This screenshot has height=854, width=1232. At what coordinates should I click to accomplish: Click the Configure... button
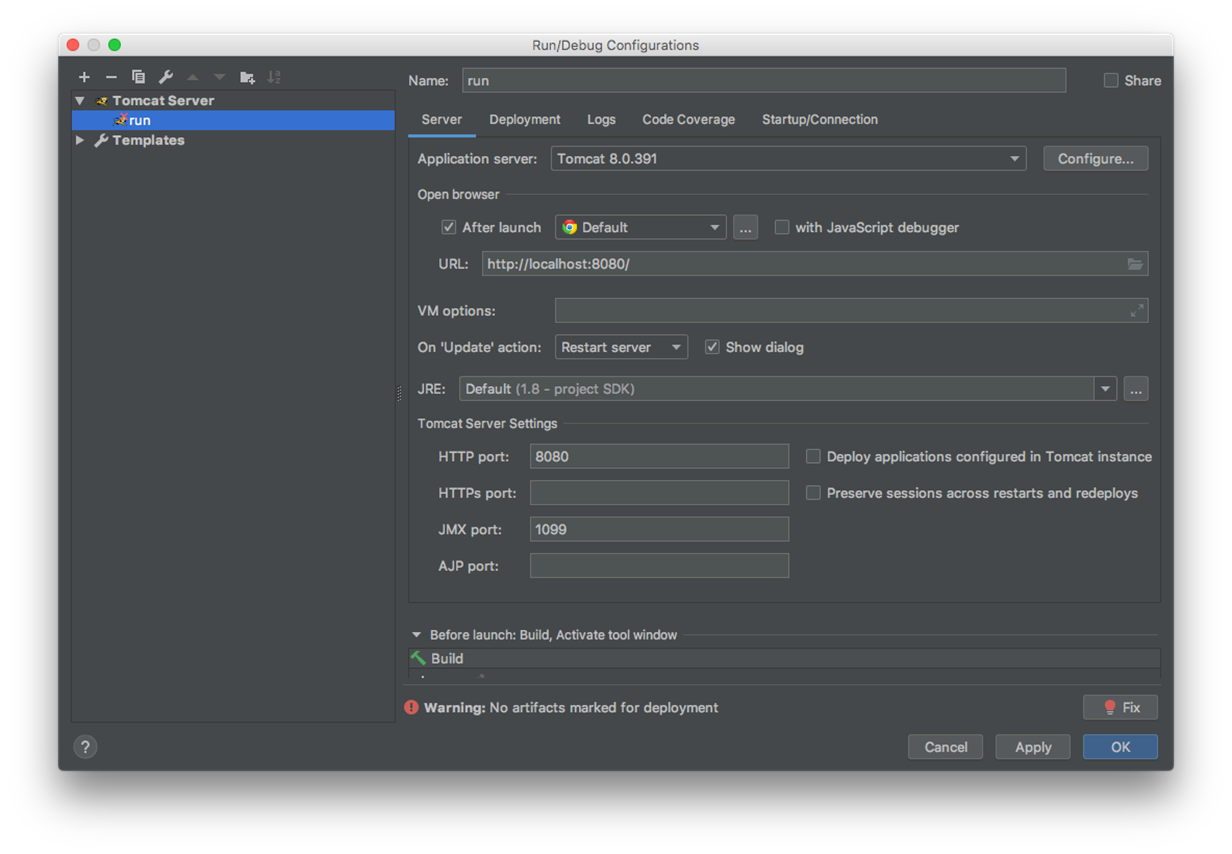[1096, 159]
